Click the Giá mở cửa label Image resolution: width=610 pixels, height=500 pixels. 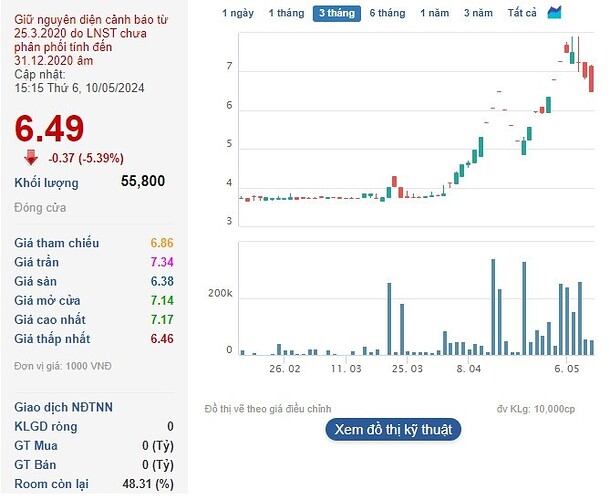point(47,300)
